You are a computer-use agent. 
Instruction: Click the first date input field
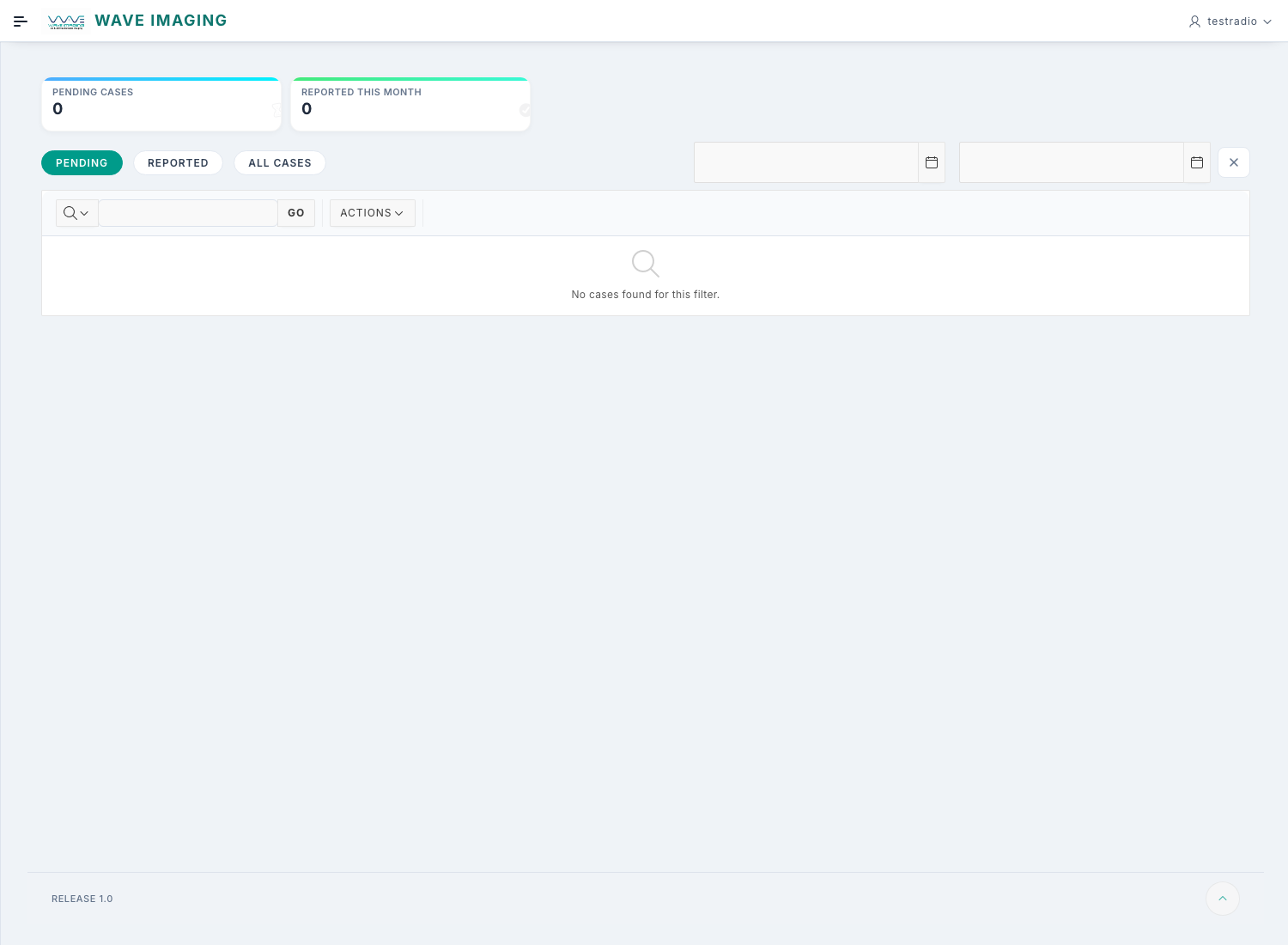click(x=805, y=162)
